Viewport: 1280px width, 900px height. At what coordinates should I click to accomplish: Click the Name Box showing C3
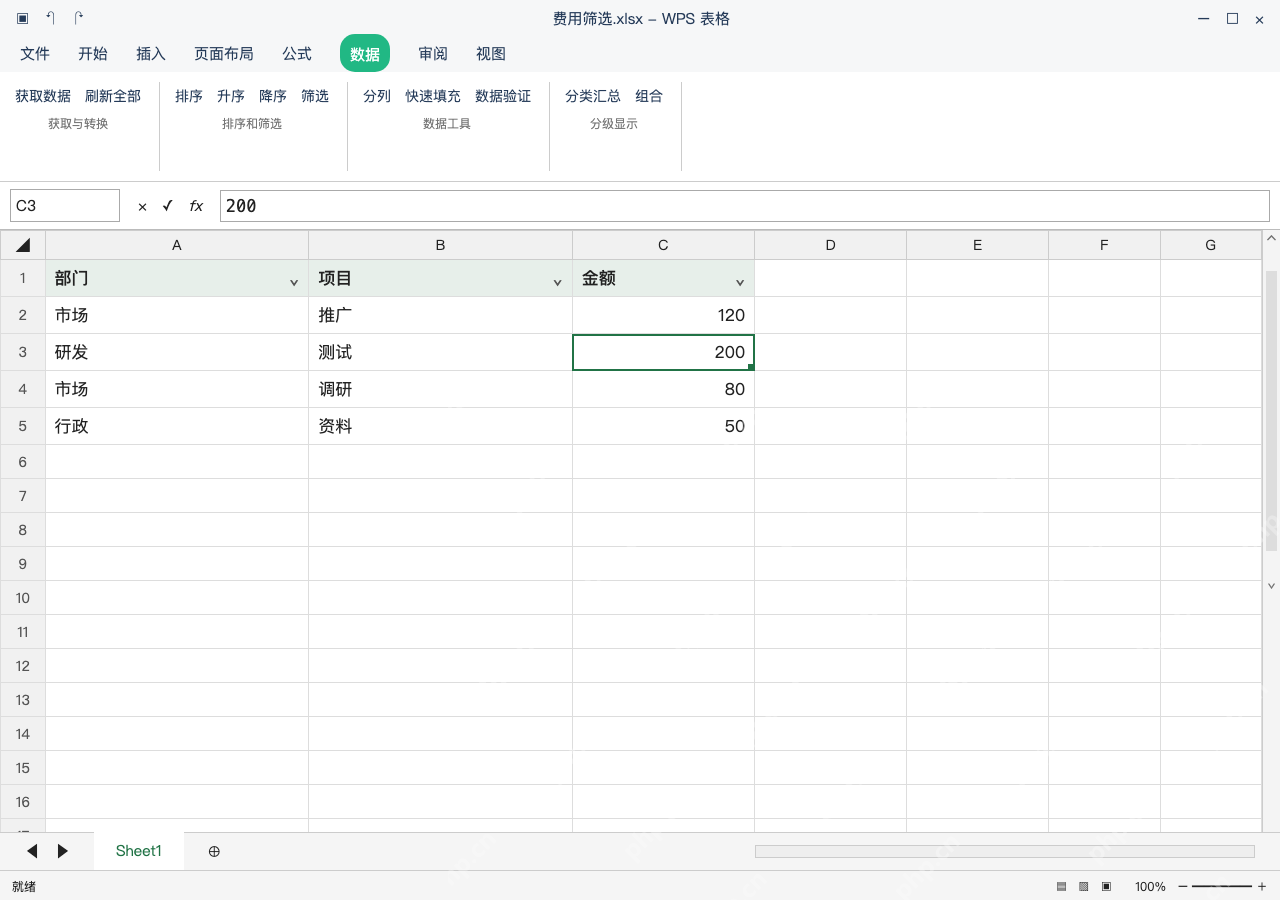(x=65, y=206)
